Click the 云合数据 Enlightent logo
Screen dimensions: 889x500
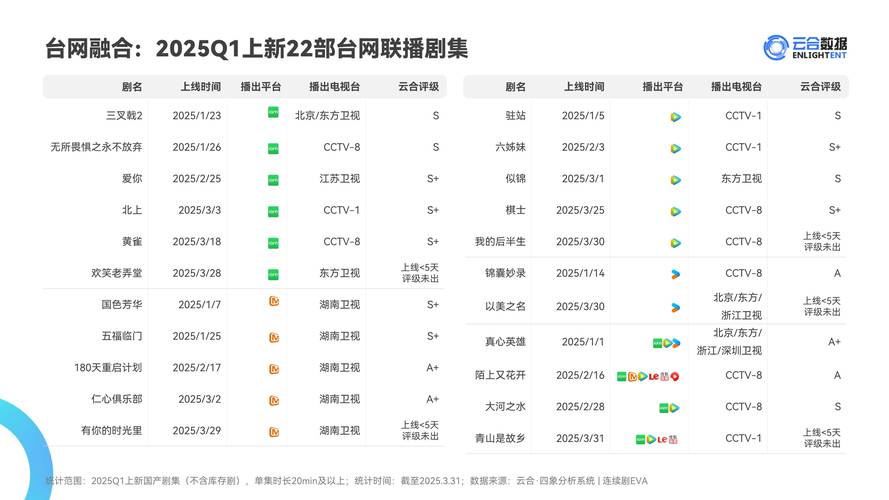point(805,48)
